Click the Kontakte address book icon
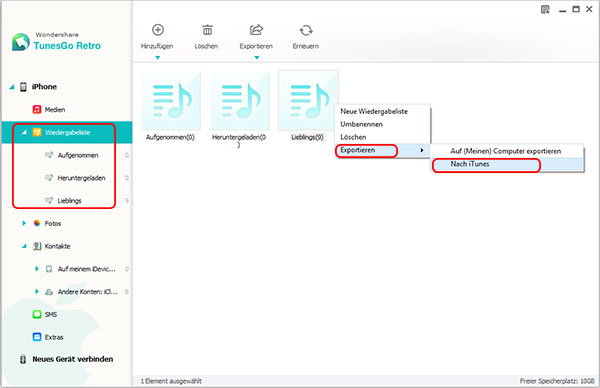 tap(37, 246)
